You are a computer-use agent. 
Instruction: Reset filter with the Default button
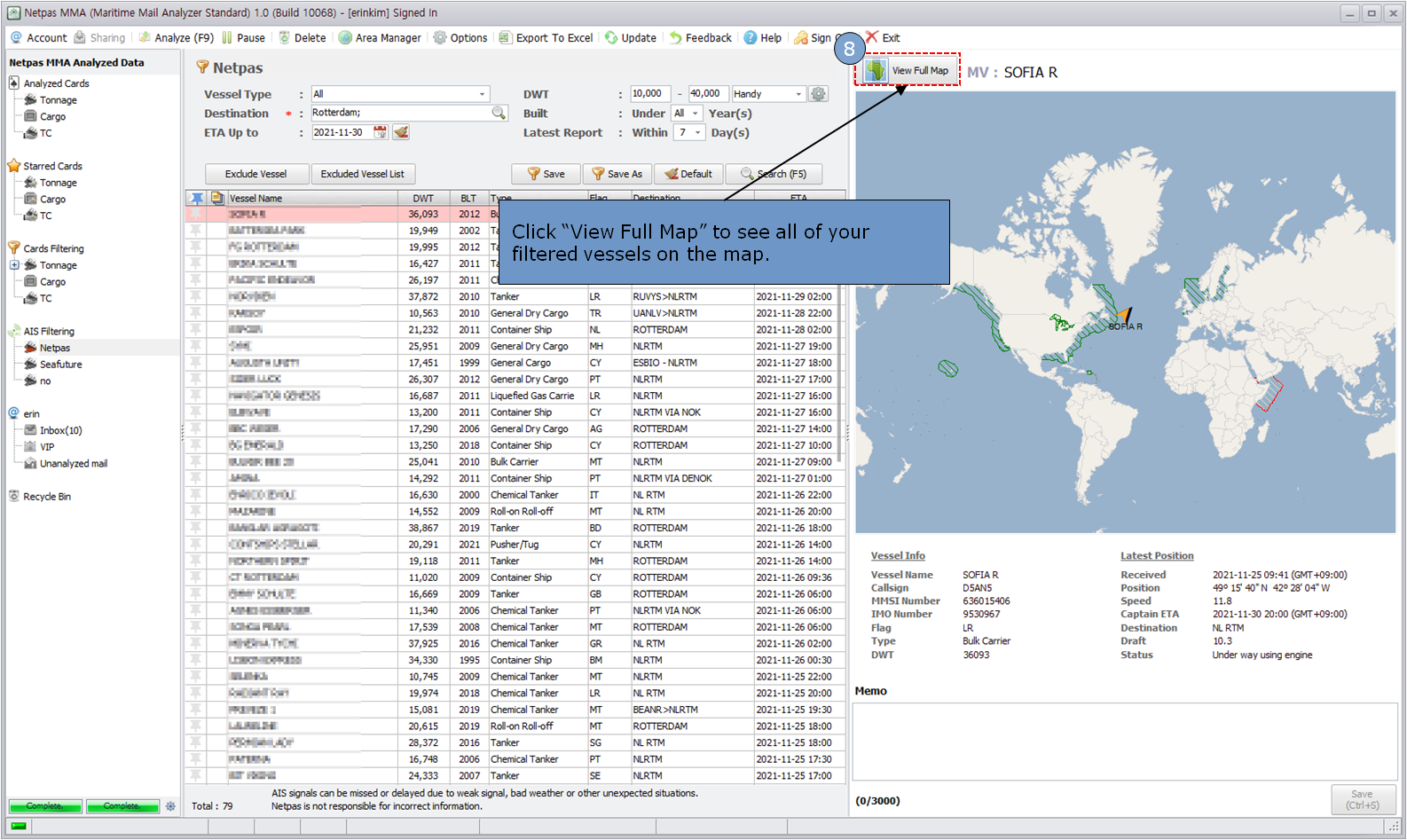688,174
